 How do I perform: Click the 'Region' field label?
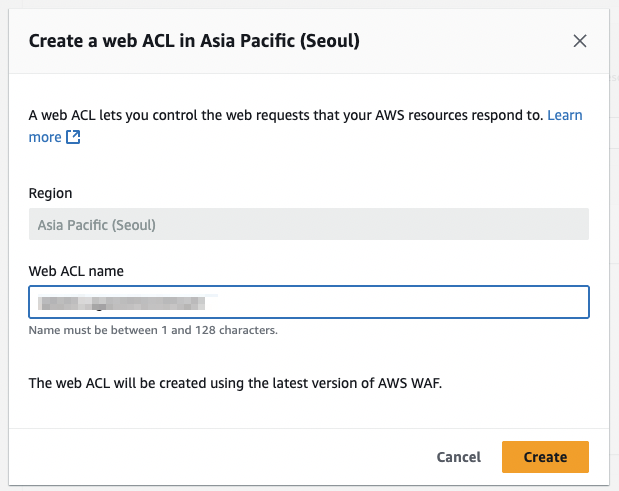[51, 193]
